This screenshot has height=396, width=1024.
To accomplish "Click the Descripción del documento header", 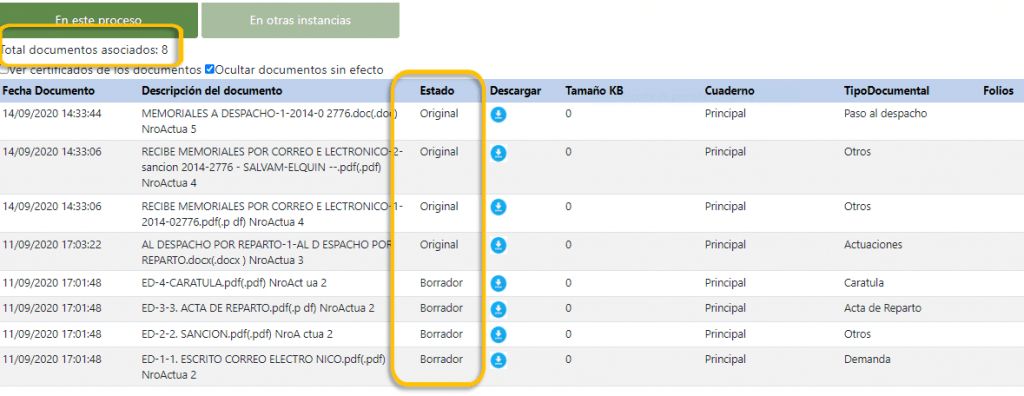I will (x=212, y=91).
